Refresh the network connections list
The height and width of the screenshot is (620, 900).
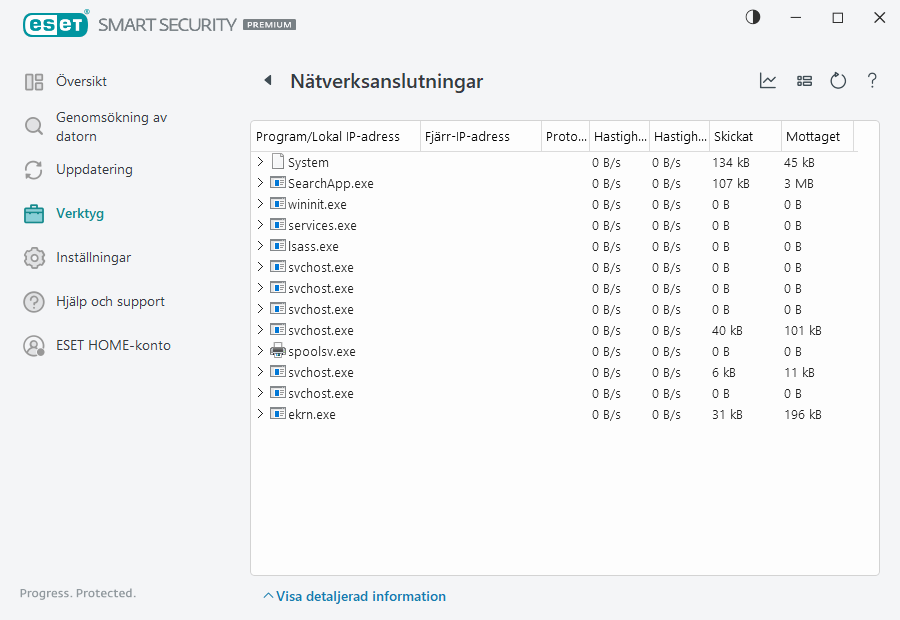pos(838,81)
